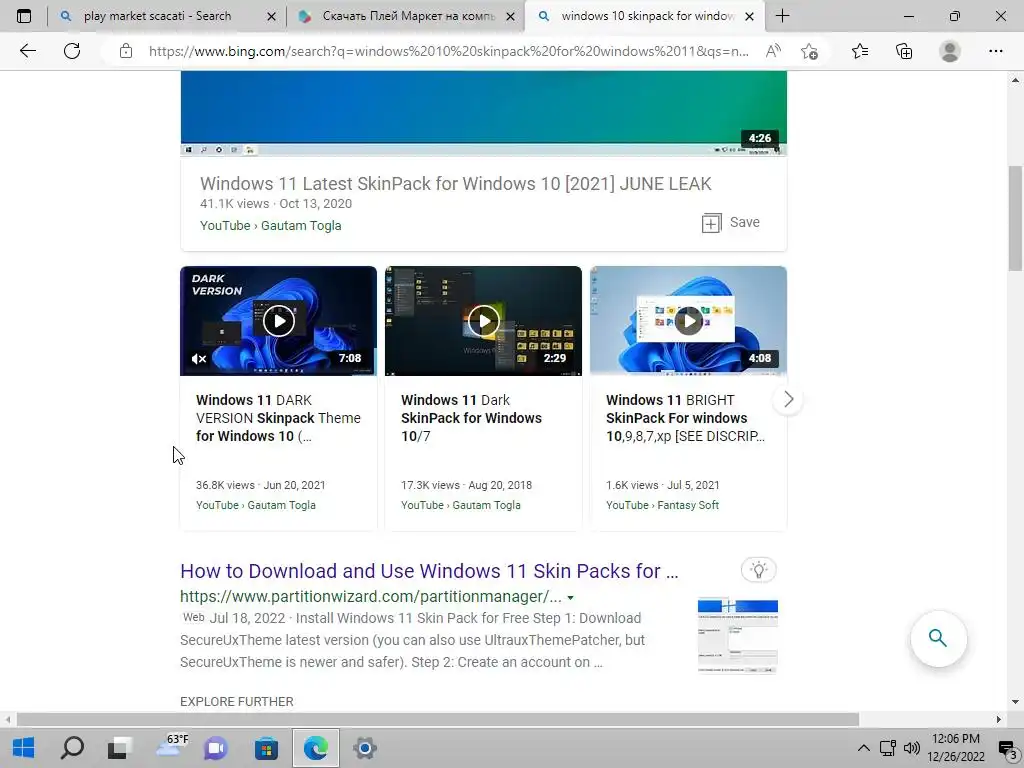This screenshot has height=768, width=1024.
Task: Open Read aloud icon in address bar
Action: [773, 51]
